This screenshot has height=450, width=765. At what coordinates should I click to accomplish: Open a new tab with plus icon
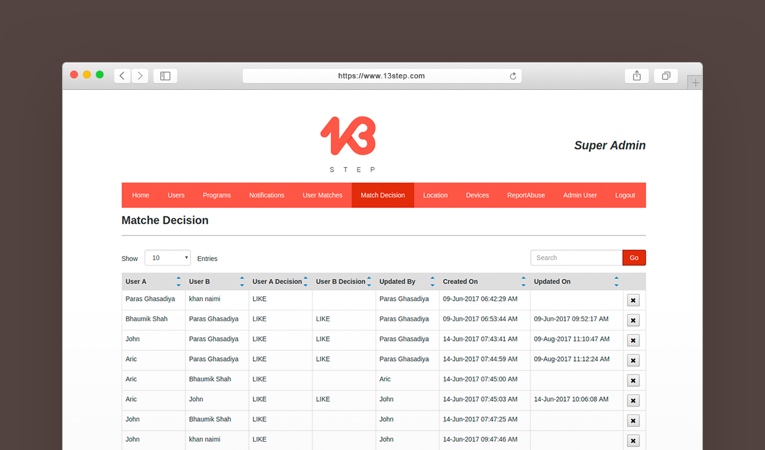695,82
